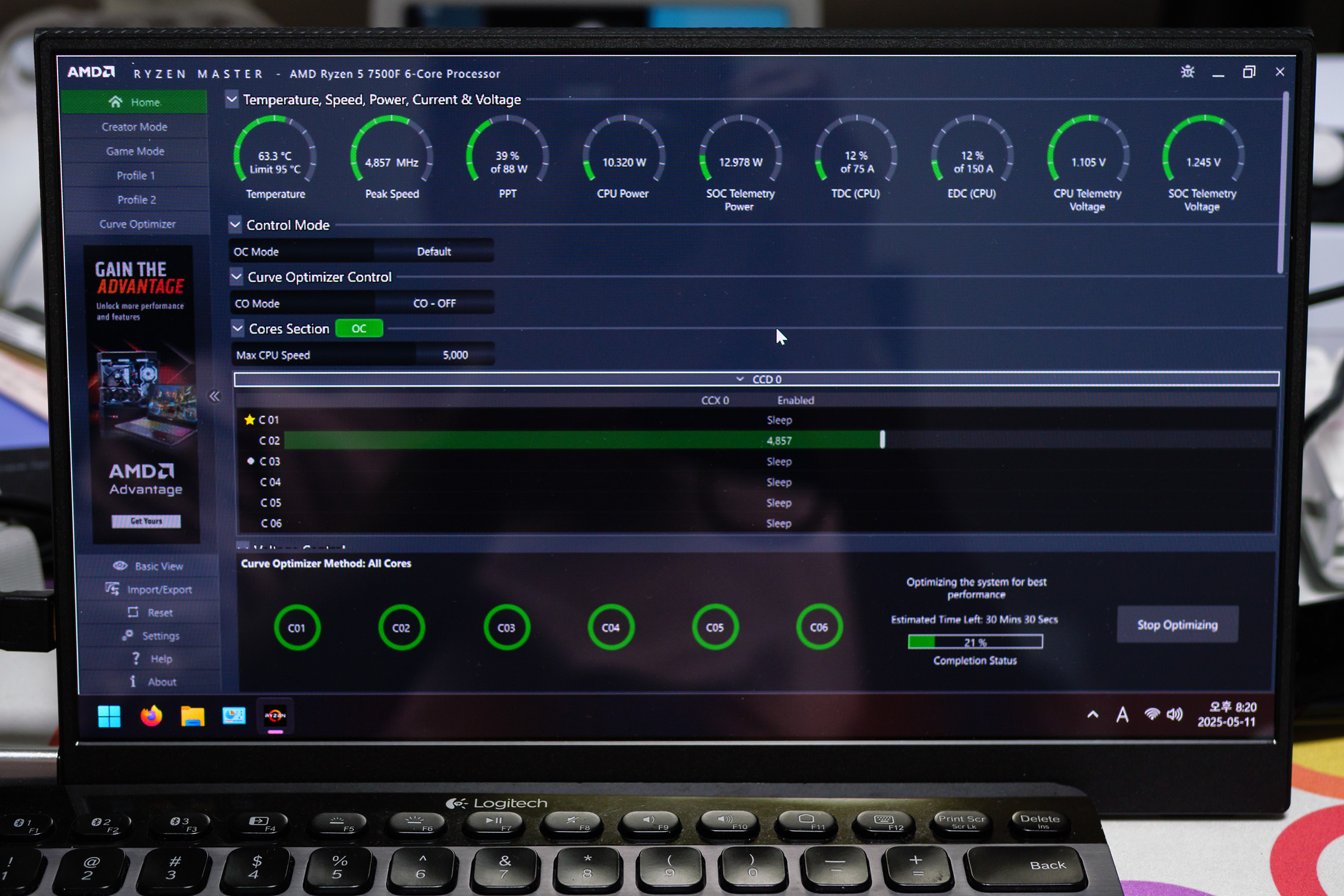Open Settings gear in sidebar
Viewport: 1344px width, 896px height.
click(x=128, y=636)
